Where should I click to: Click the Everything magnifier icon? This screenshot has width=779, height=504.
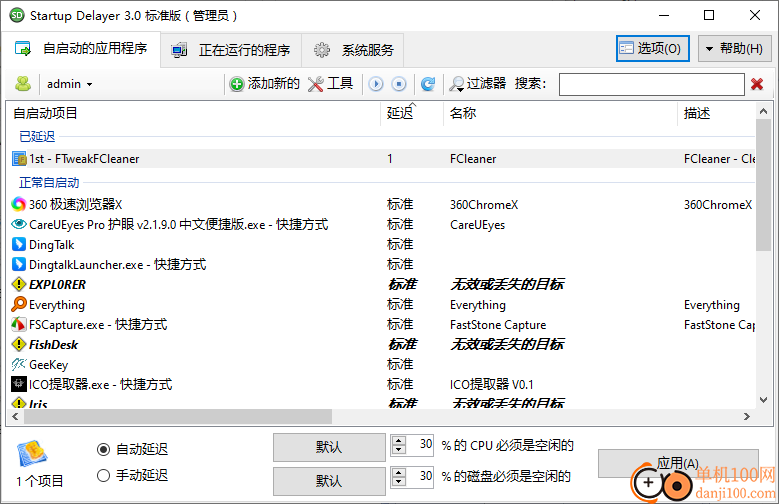tap(19, 304)
